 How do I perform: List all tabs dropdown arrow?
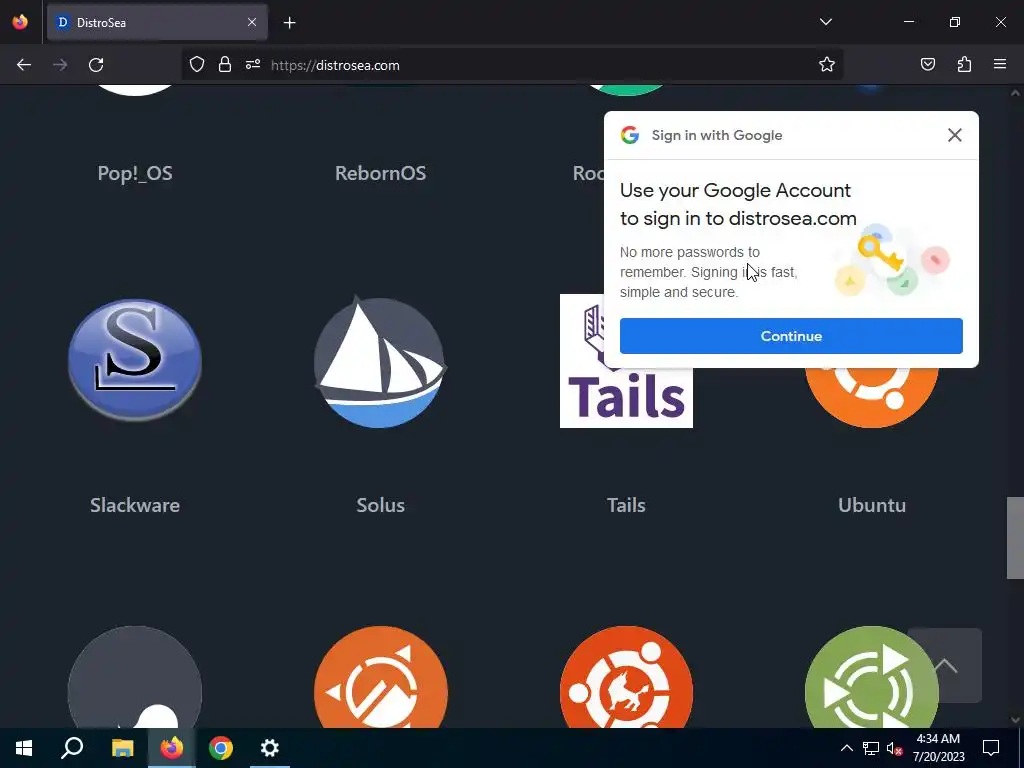[825, 22]
